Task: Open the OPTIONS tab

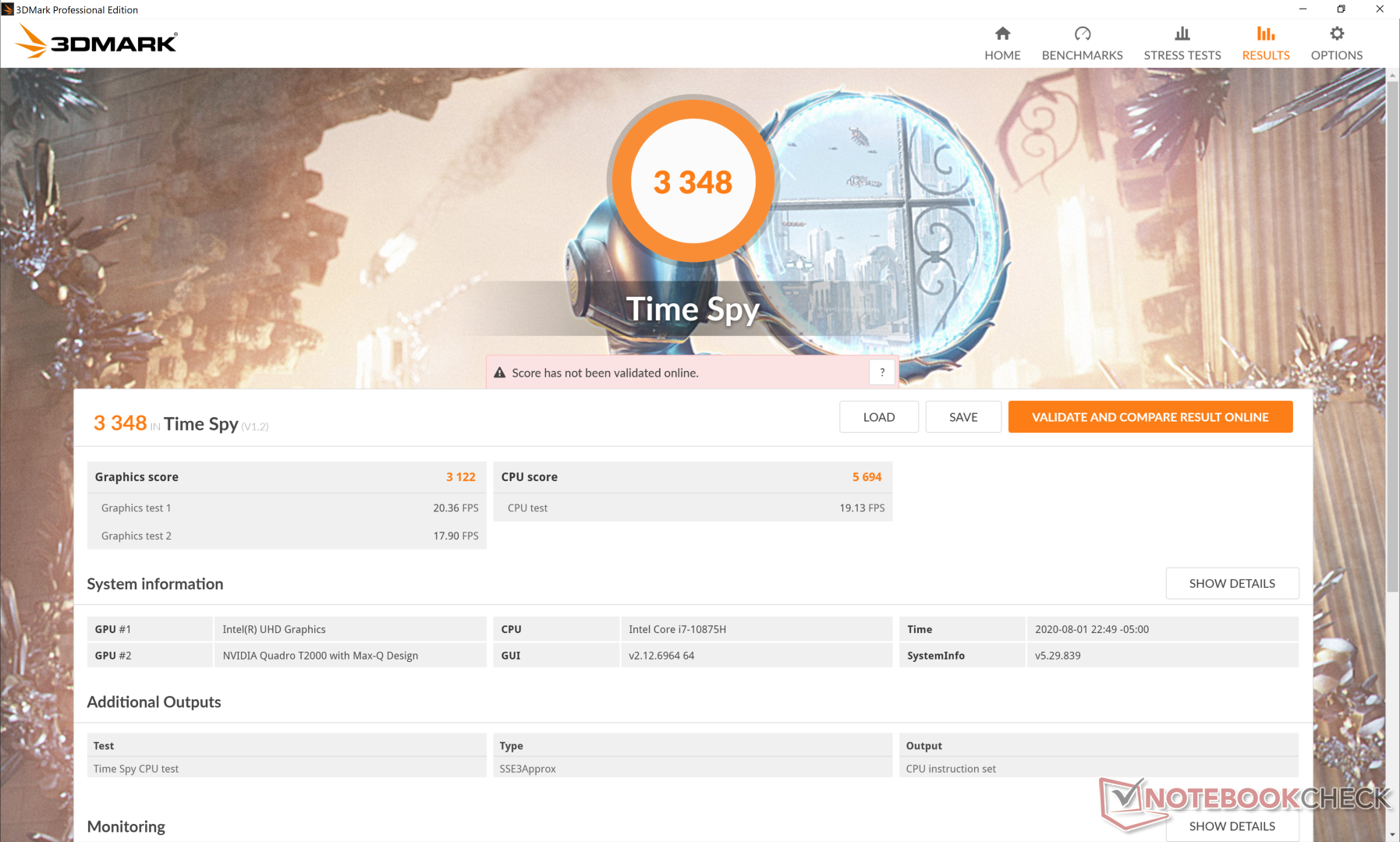Action: pyautogui.click(x=1337, y=44)
